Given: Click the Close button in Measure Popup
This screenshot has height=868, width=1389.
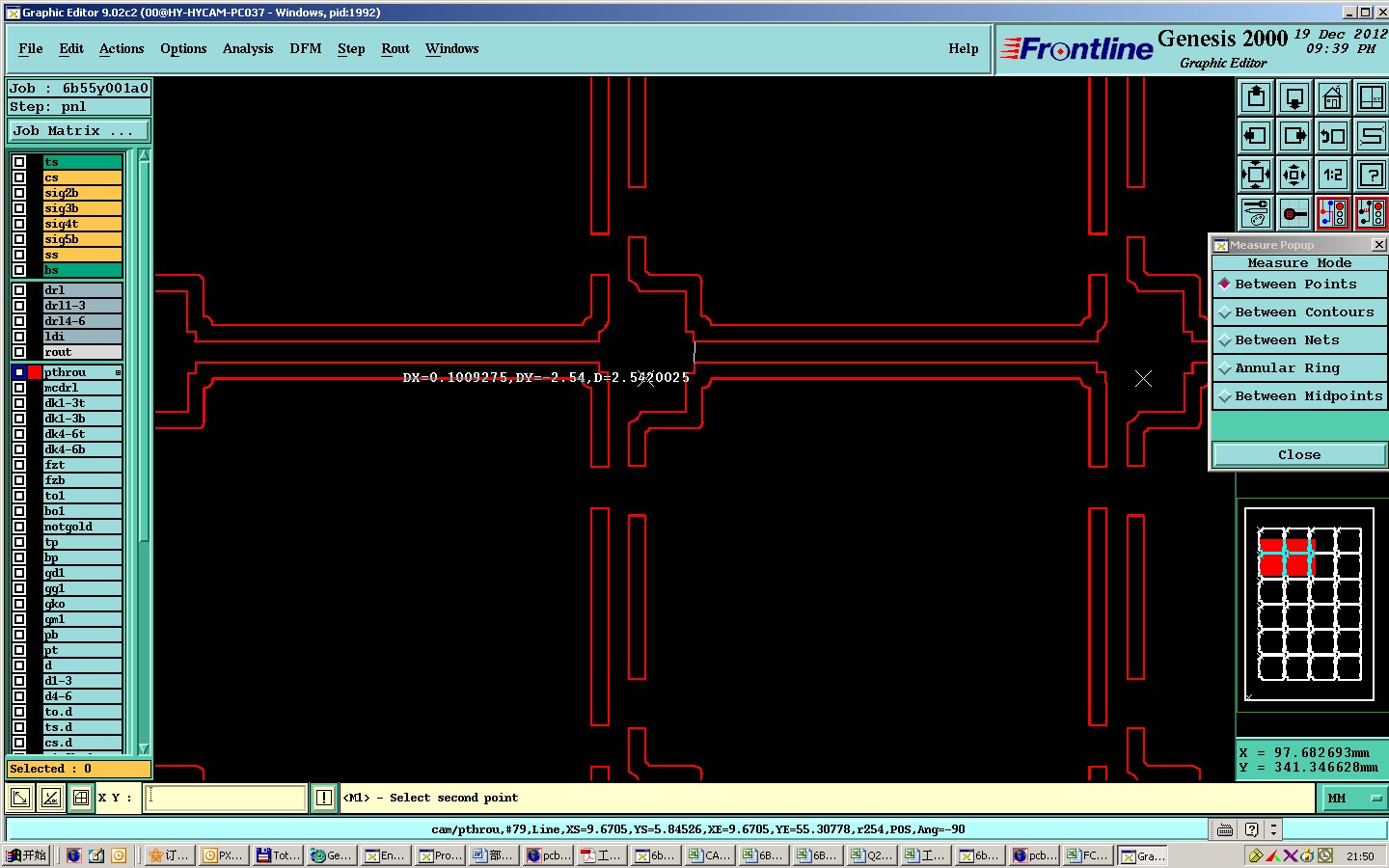Looking at the screenshot, I should [1299, 454].
